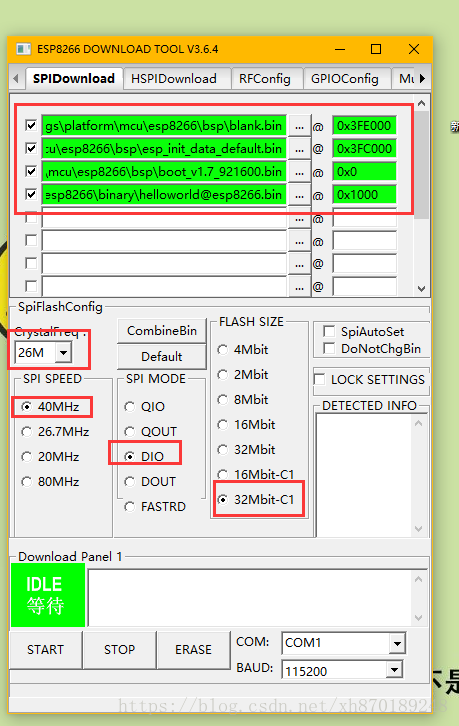Switch to the SPIDownload tab
The image size is (459, 726).
click(x=74, y=78)
